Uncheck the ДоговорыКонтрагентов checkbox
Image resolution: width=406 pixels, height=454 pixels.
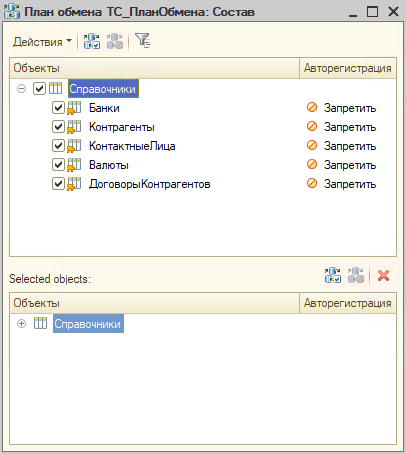(x=58, y=184)
